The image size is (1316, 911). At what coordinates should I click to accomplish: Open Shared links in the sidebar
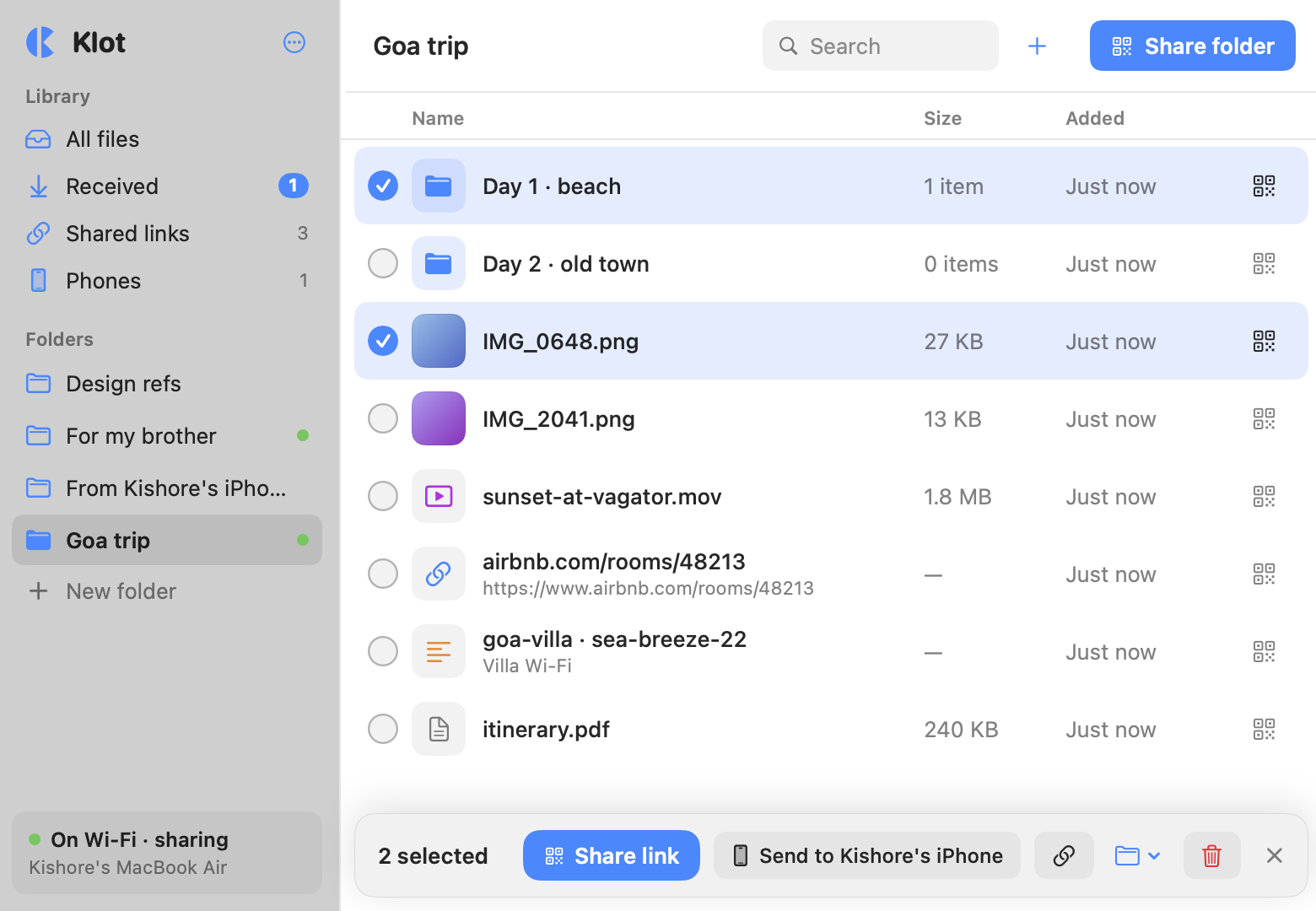167,234
